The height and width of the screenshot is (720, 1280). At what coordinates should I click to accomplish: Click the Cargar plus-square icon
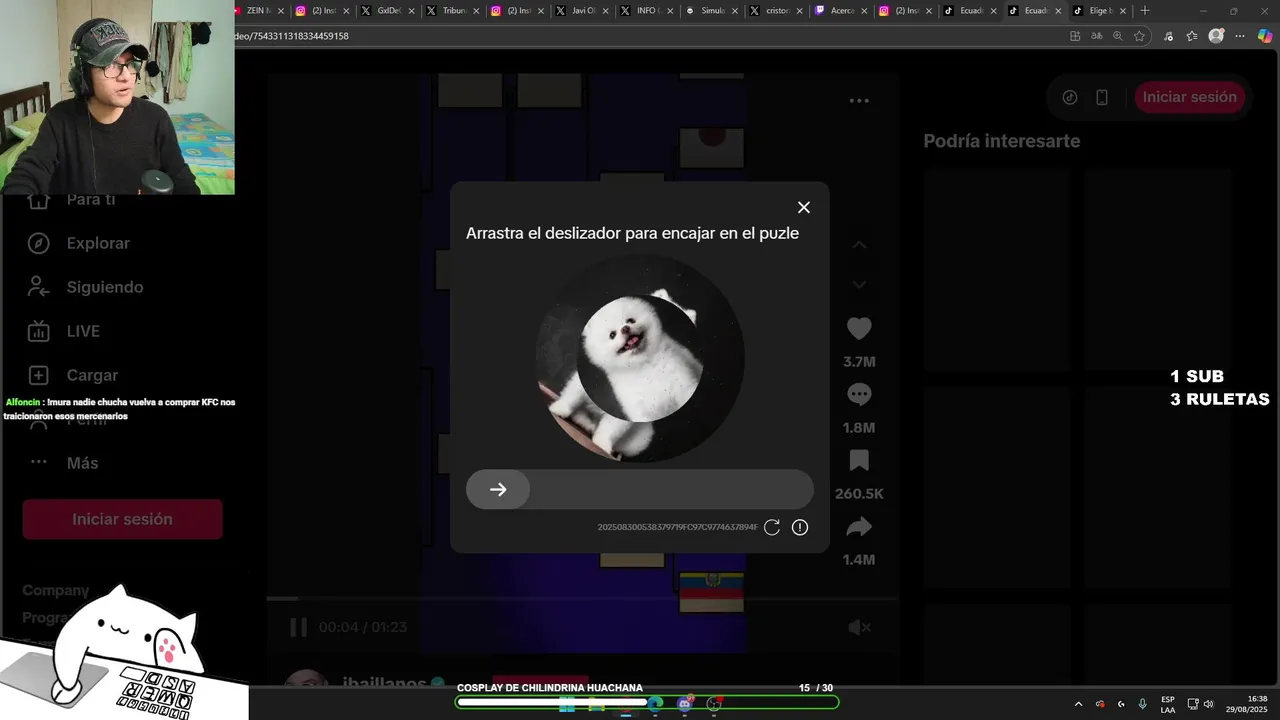tap(38, 375)
